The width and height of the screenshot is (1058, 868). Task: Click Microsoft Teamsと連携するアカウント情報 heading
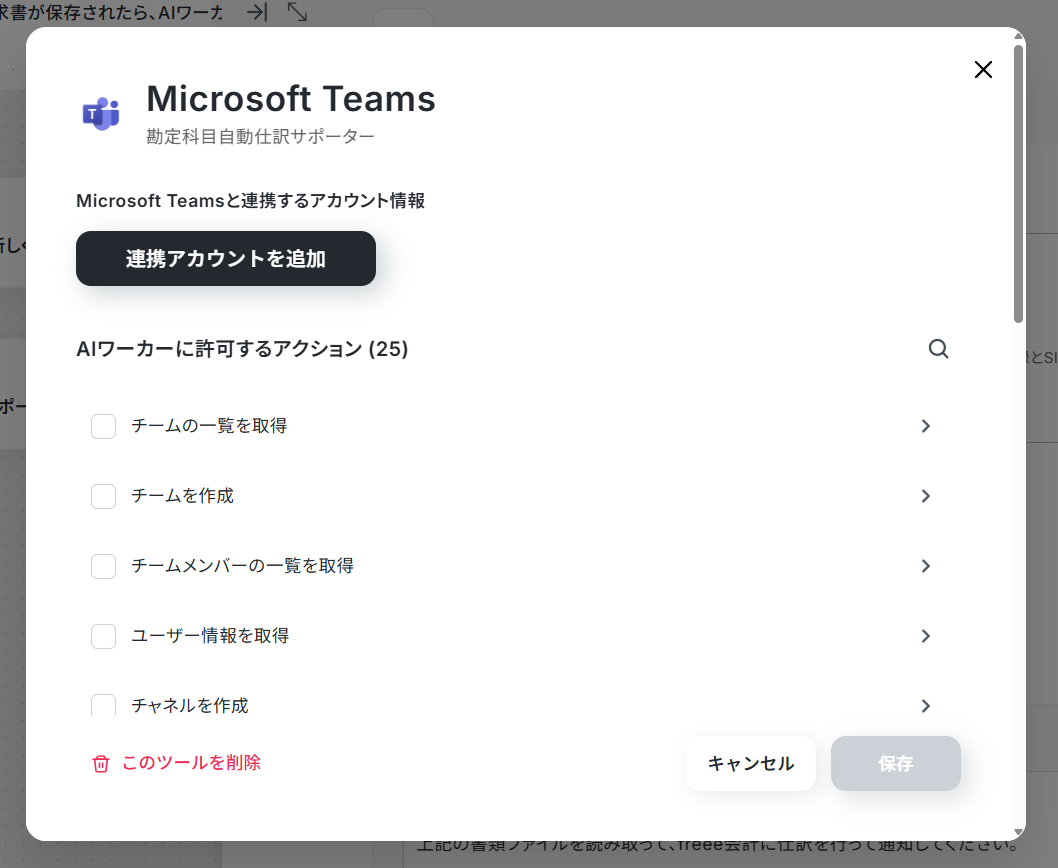[250, 200]
